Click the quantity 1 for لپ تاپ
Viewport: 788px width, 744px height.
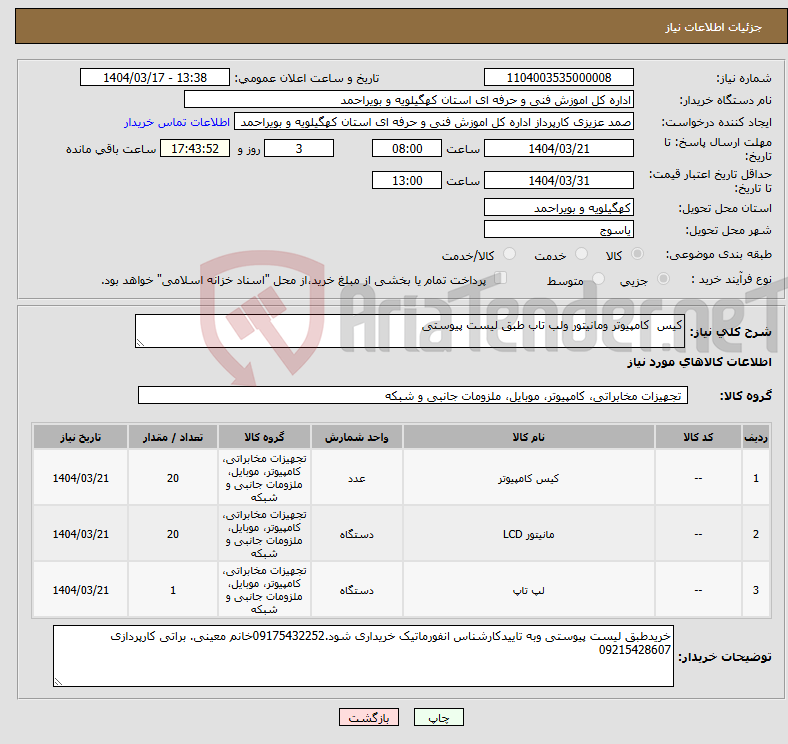click(173, 590)
